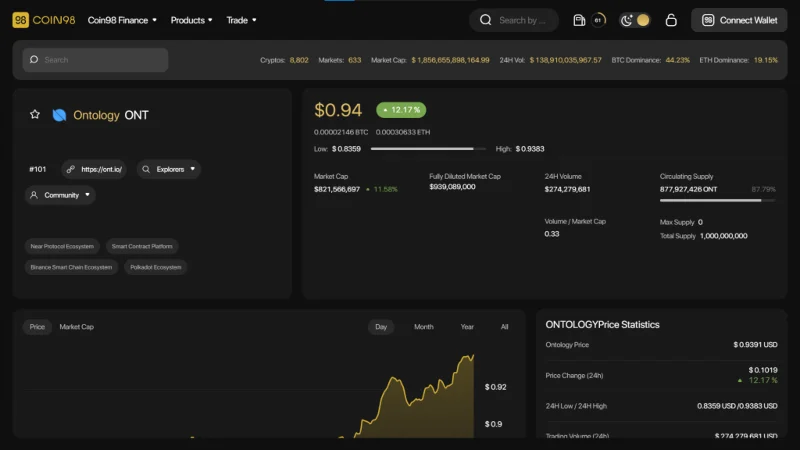Viewport: 800px width, 450px height.
Task: Select the Day chart range
Action: click(381, 327)
